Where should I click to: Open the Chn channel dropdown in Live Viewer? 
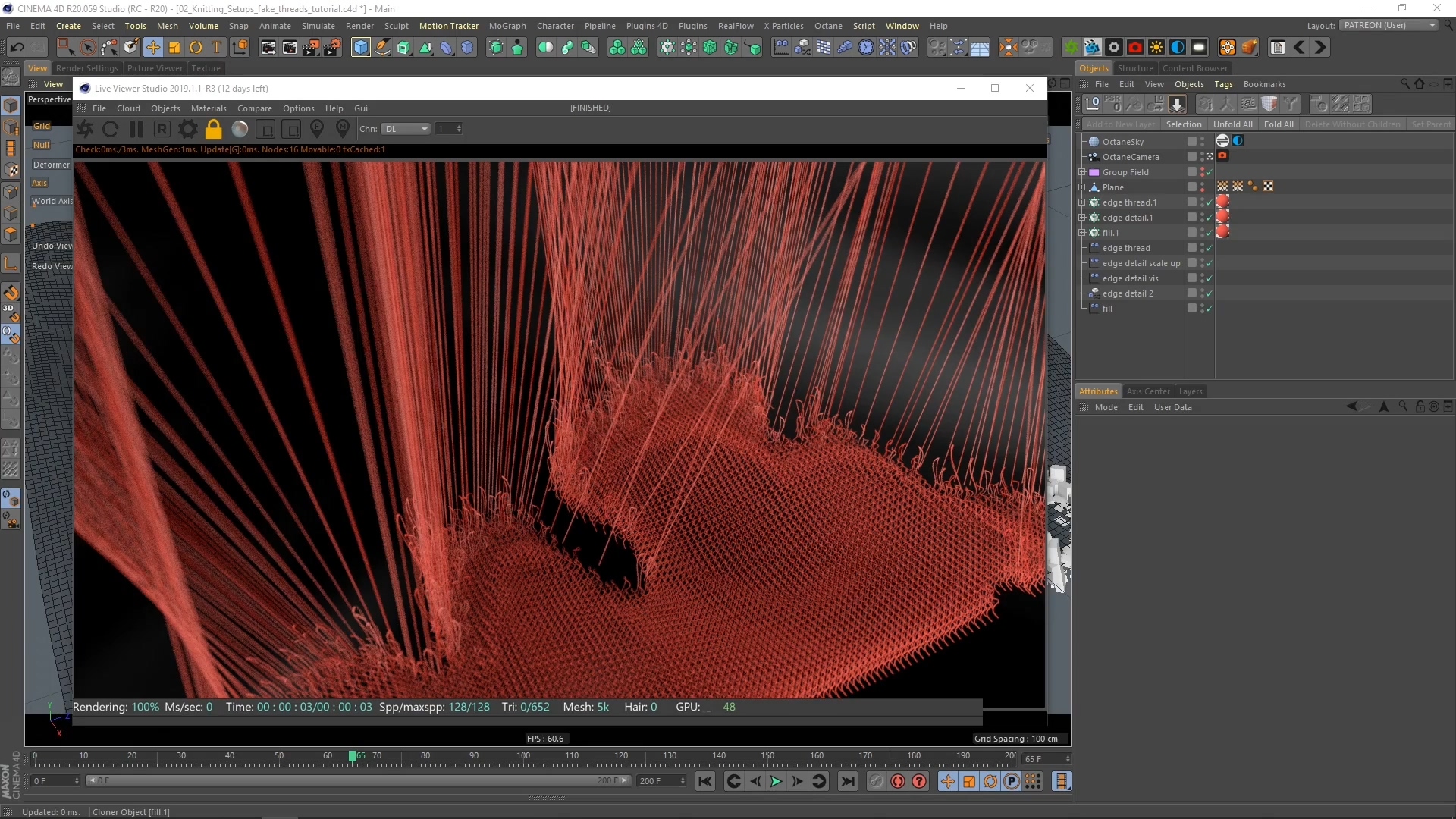click(x=406, y=129)
